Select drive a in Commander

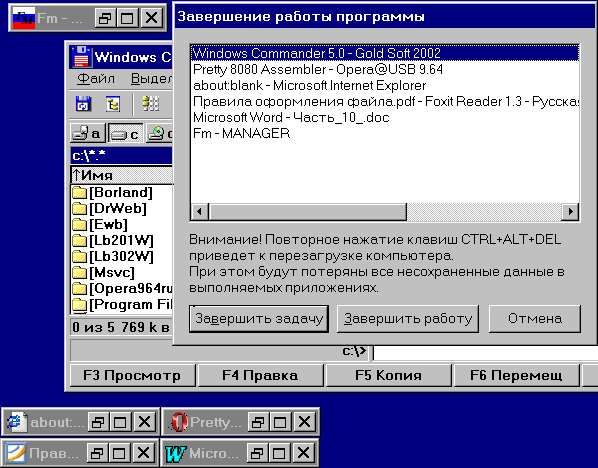coord(87,133)
